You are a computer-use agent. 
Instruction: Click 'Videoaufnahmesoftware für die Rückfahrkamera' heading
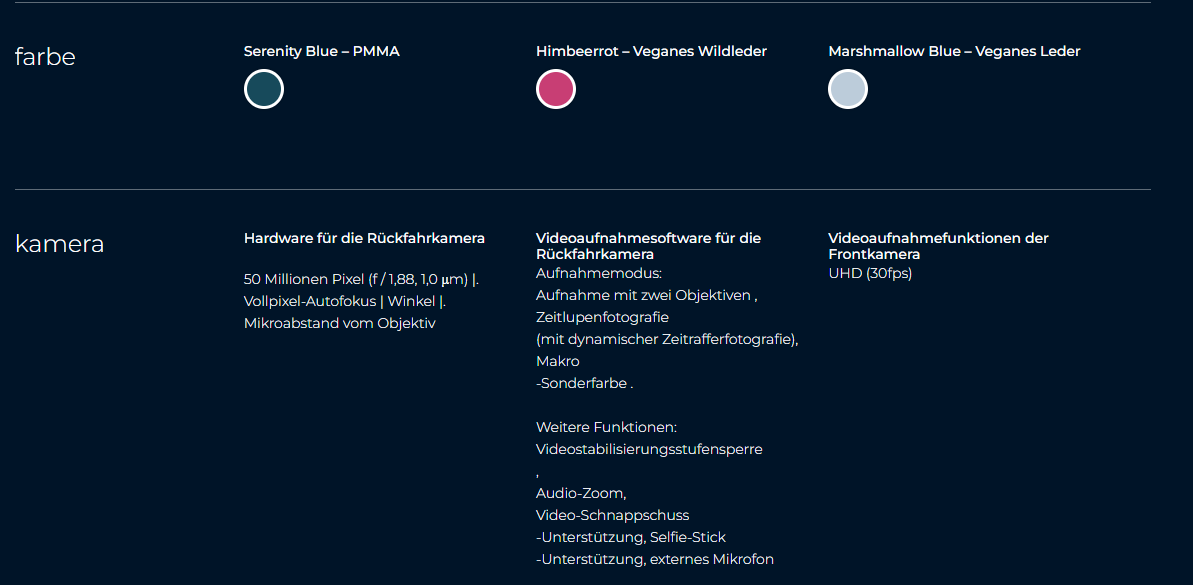pos(648,246)
